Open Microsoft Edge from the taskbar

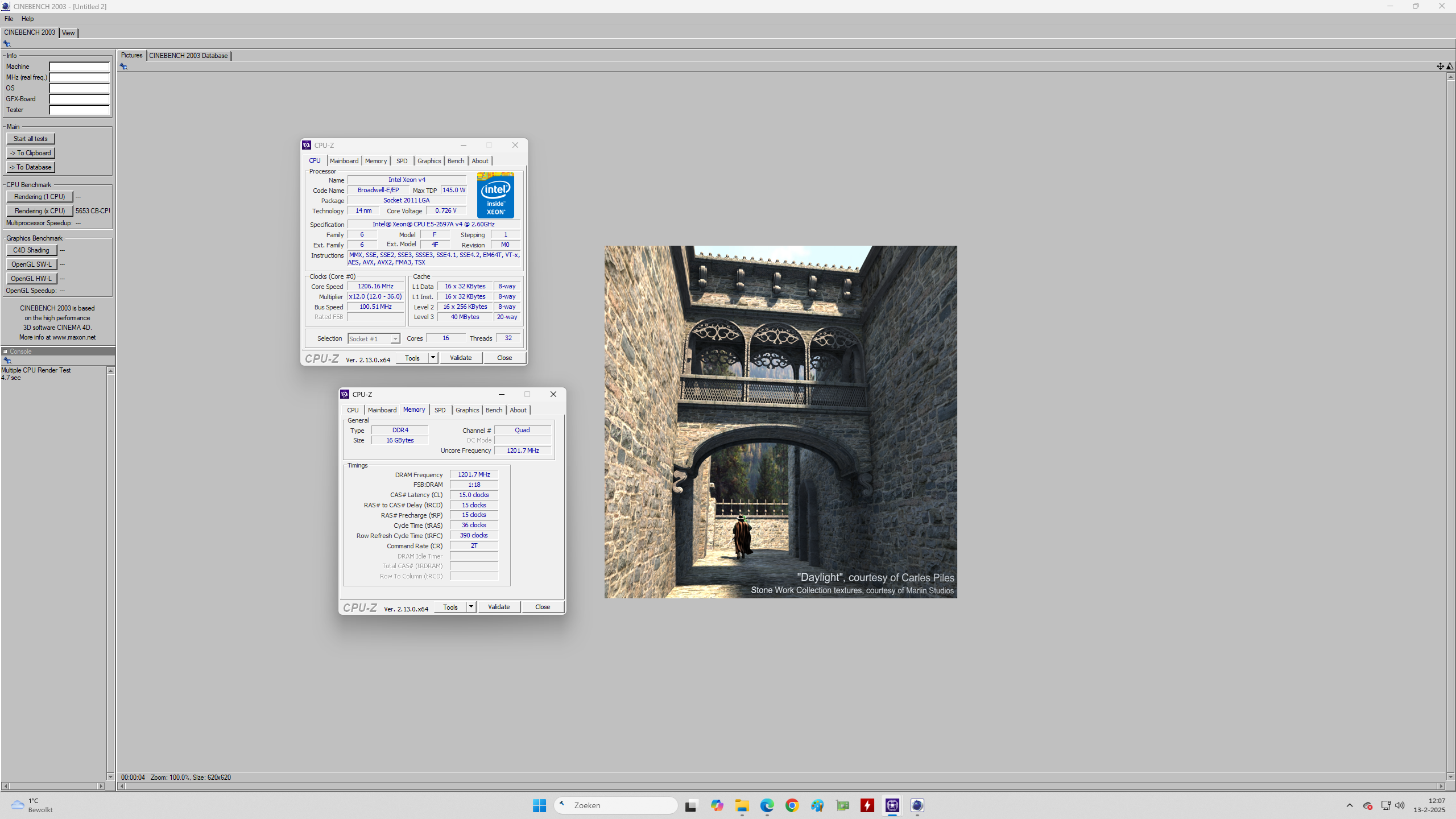pyautogui.click(x=767, y=805)
